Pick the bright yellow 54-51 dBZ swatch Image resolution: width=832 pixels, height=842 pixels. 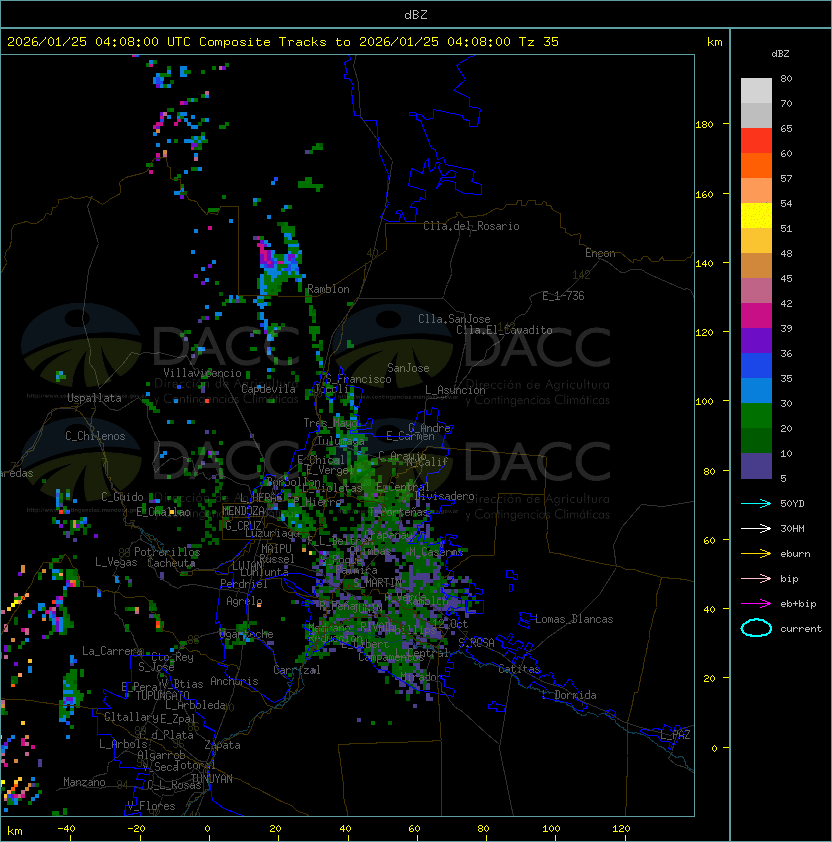click(x=756, y=216)
